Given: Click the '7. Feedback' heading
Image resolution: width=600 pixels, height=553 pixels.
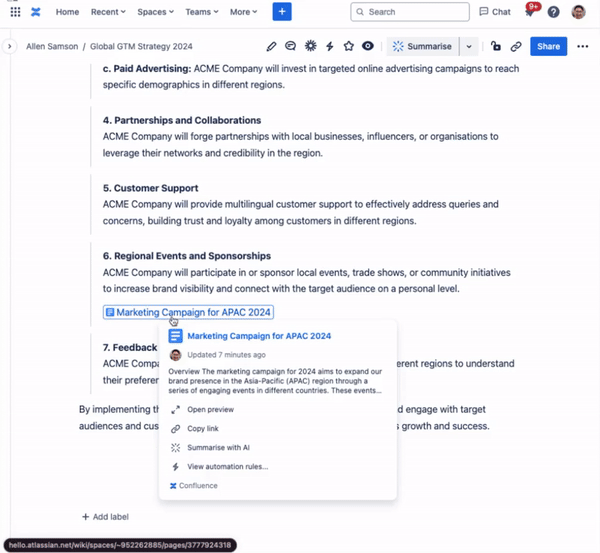Looking at the screenshot, I should [x=130, y=347].
